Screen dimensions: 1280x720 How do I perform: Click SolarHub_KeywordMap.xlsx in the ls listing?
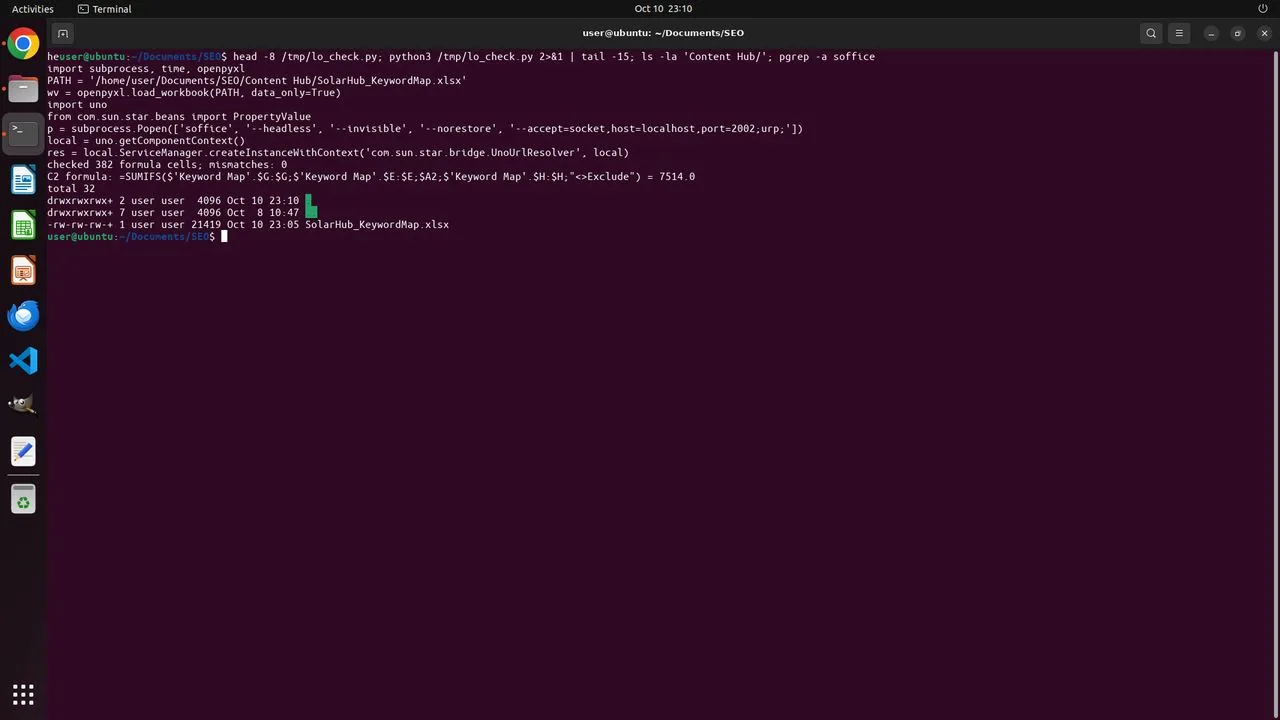point(377,225)
